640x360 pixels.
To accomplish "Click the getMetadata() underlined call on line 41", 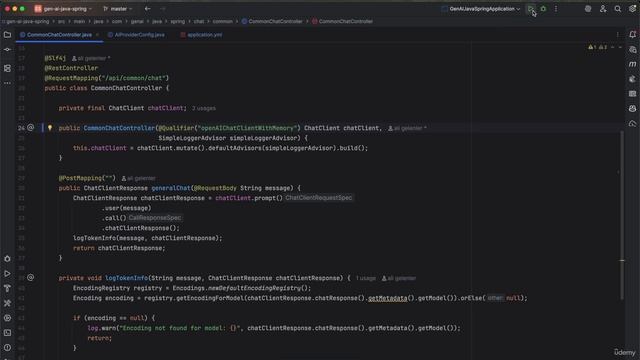I will click(x=388, y=298).
